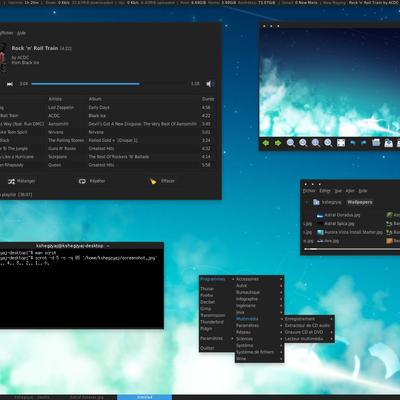Save image using viewer save icon
The width and height of the screenshot is (400, 400).
tap(389, 143)
